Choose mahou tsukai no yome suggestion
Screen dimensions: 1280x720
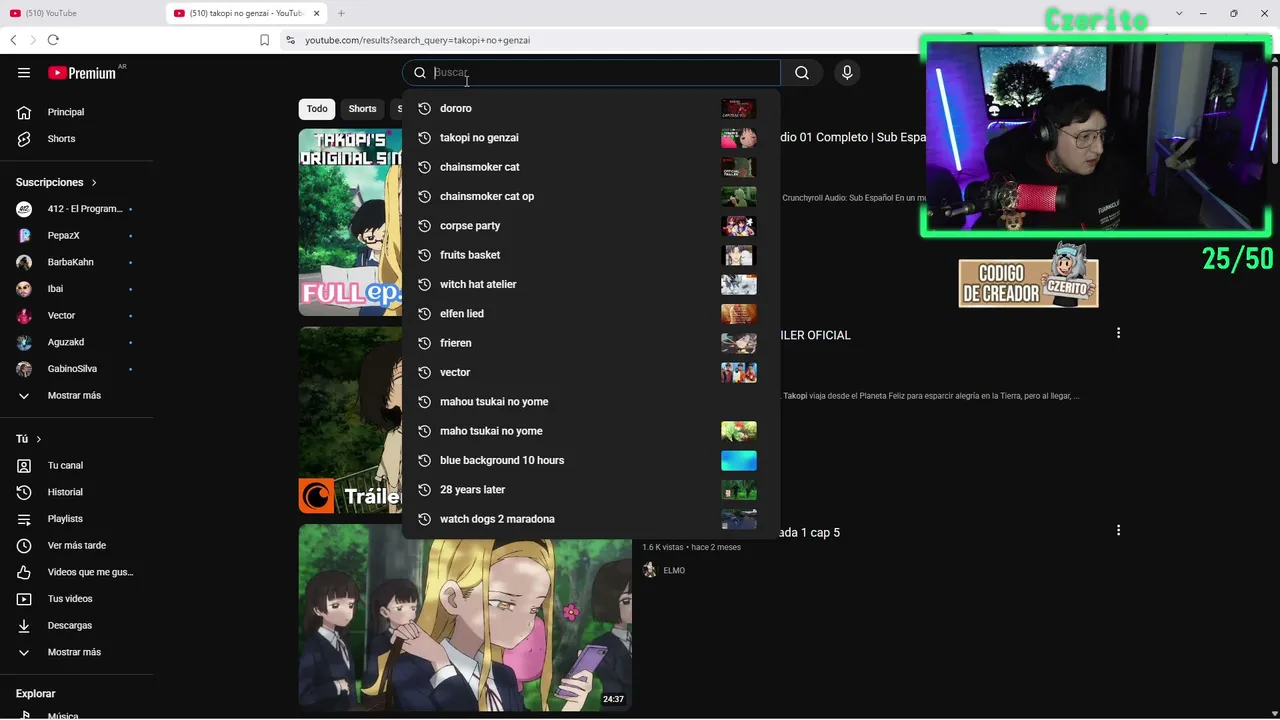click(591, 402)
